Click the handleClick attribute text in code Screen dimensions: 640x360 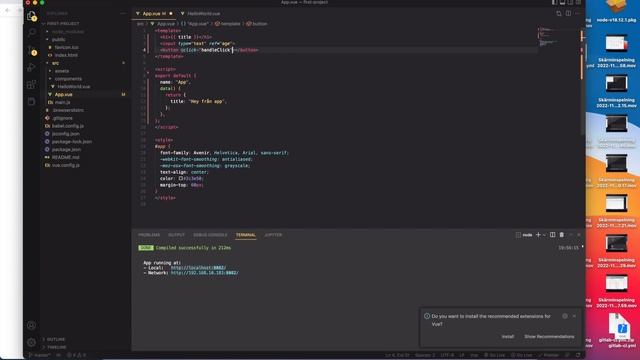coord(216,50)
